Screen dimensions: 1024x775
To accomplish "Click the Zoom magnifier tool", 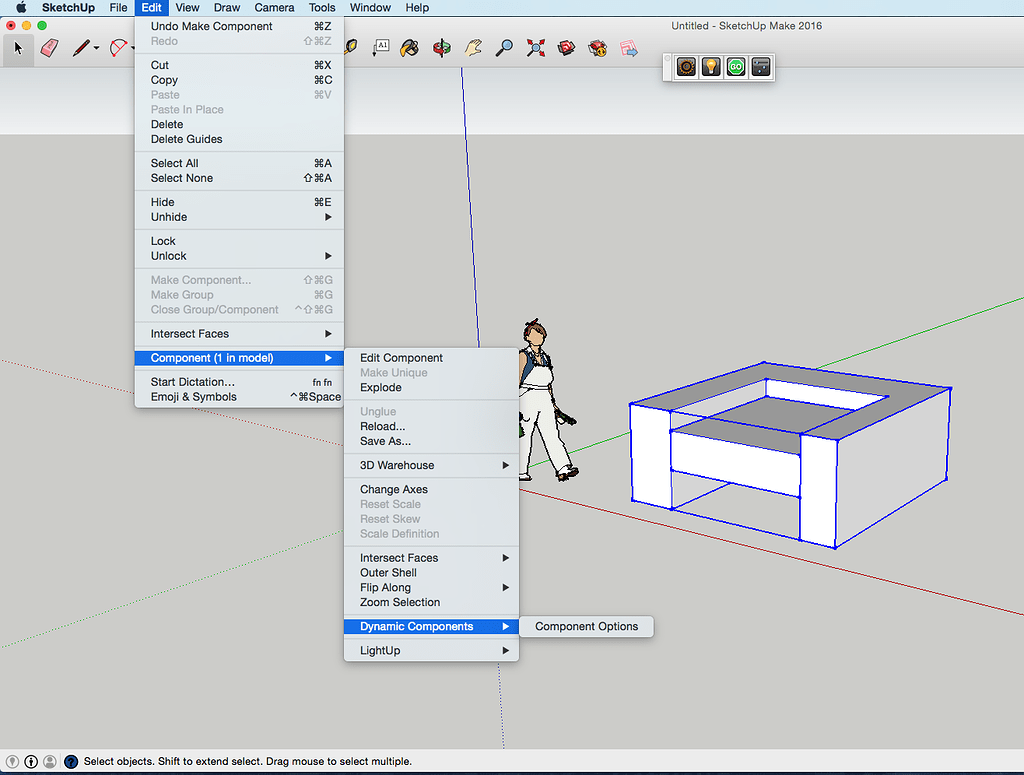I will [x=505, y=47].
